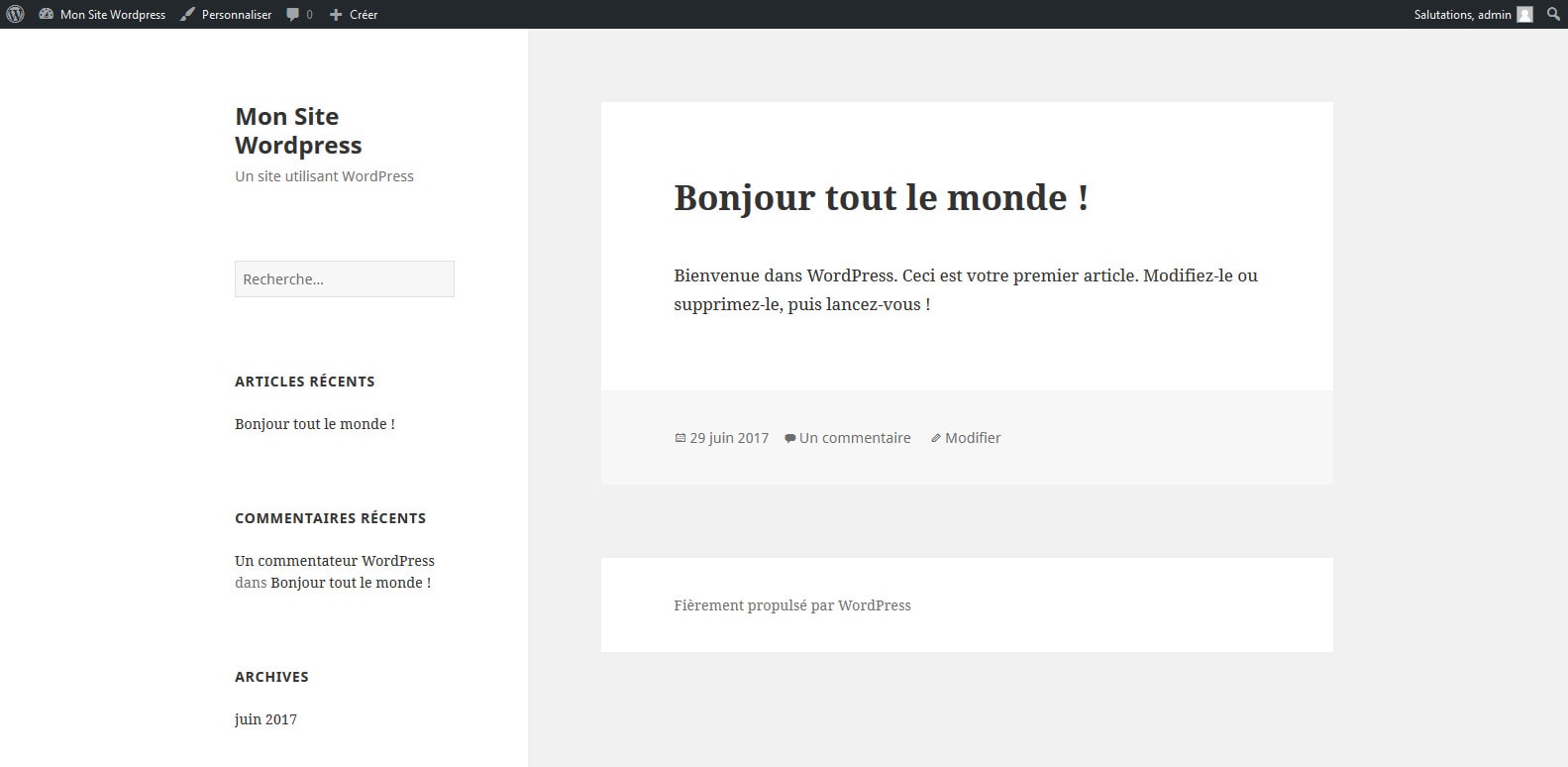Open the post title Bonjour tout le monde !
This screenshot has width=1568, height=767.
tap(882, 197)
